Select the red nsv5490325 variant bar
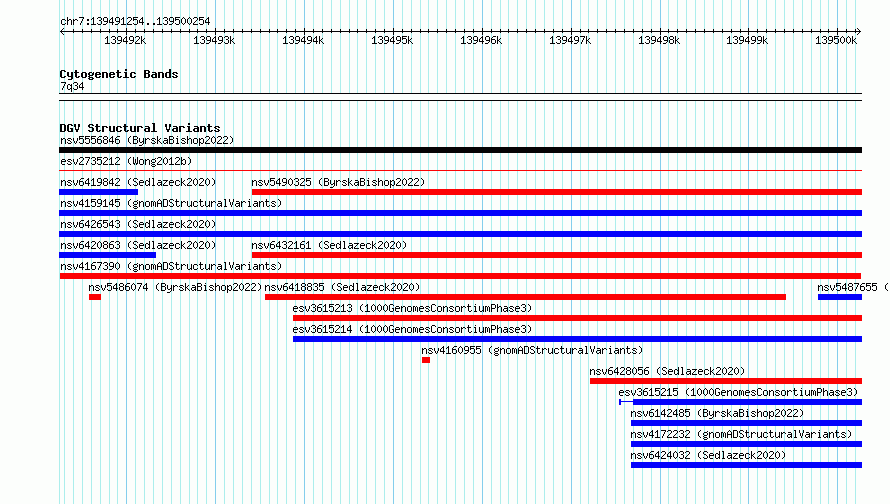Screen dimensions: 890x504 pos(557,192)
